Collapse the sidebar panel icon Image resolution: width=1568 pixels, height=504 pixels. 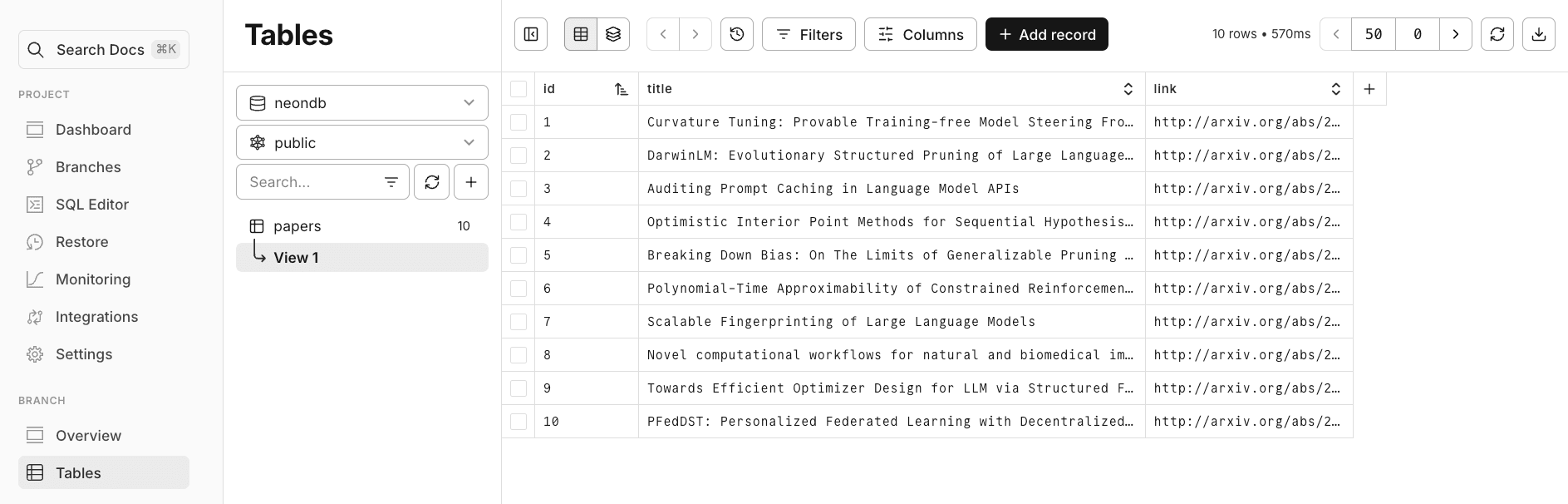point(531,34)
